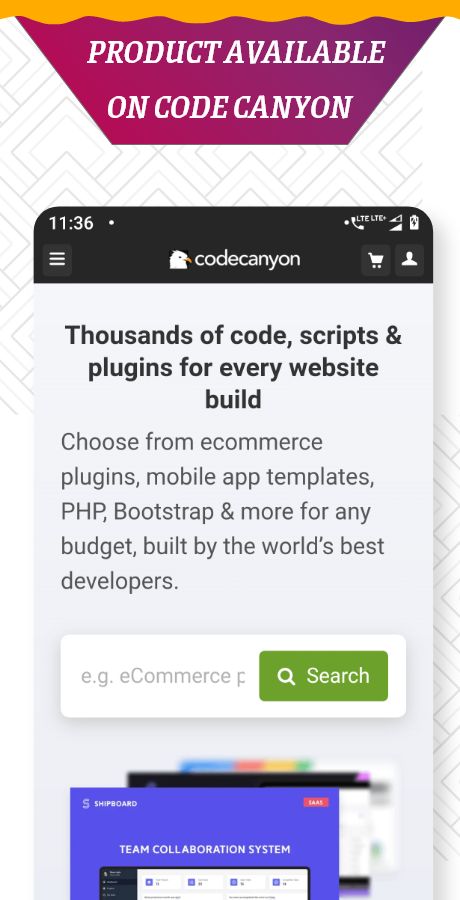The height and width of the screenshot is (900, 460).
Task: Click the magnifying glass in Search button
Action: click(286, 677)
